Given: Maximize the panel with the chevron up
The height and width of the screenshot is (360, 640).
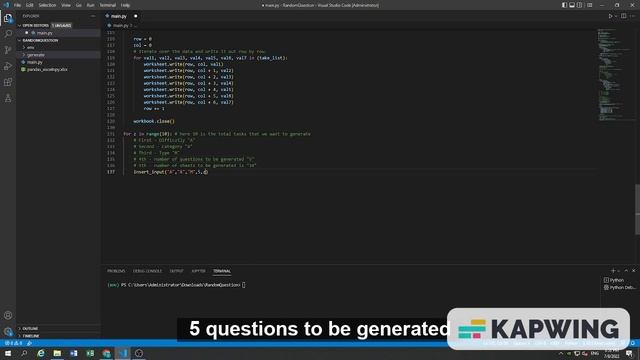Looking at the screenshot, I should pyautogui.click(x=626, y=271).
